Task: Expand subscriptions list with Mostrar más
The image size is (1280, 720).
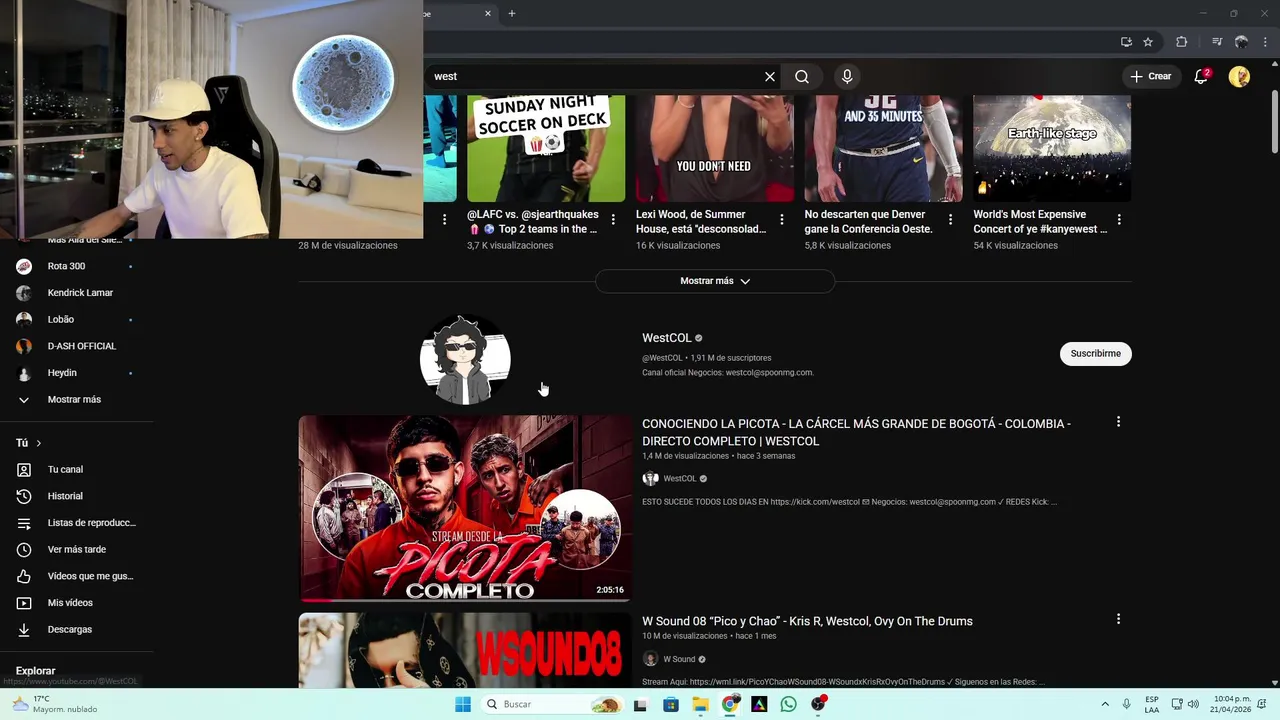Action: (75, 399)
